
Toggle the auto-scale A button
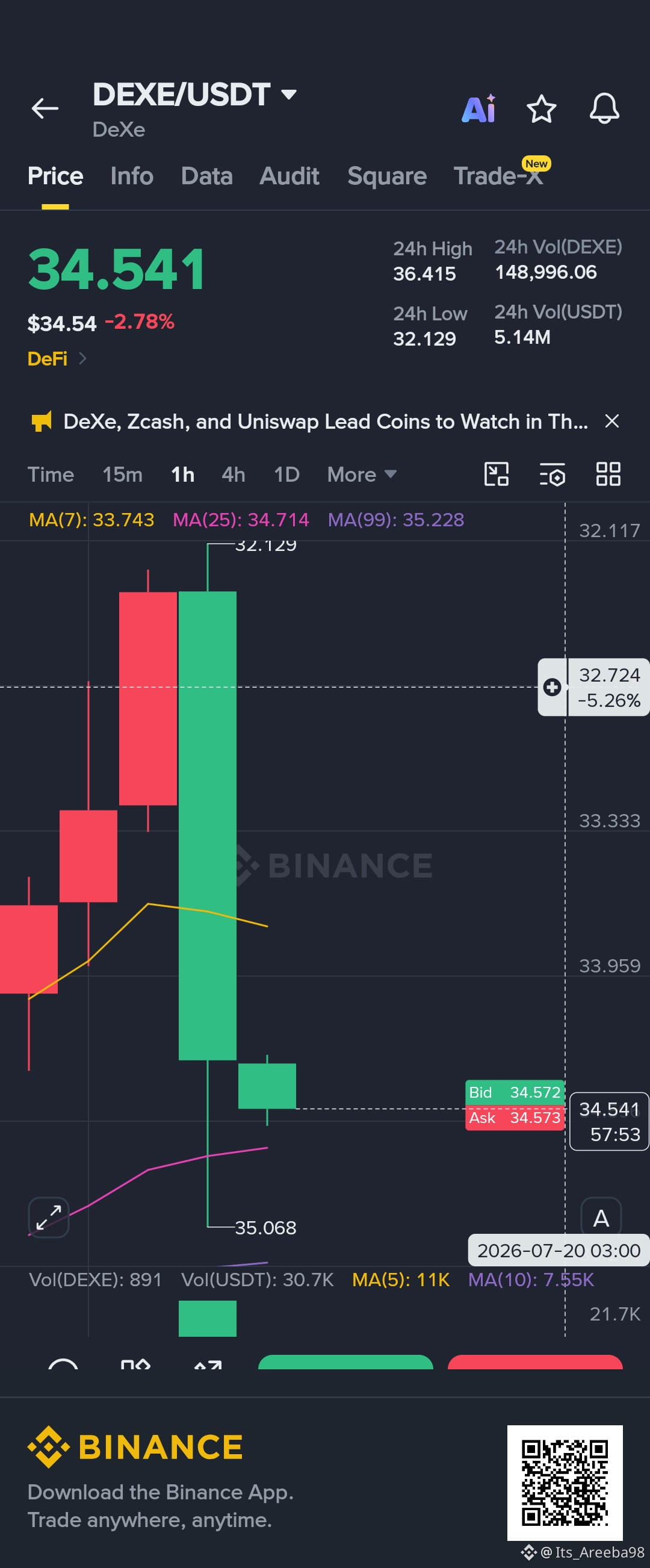[601, 1218]
